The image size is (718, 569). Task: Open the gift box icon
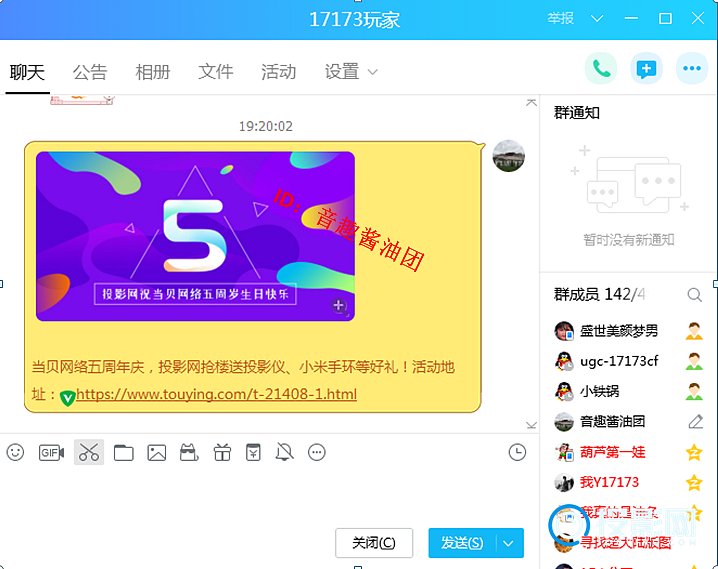pos(222,453)
